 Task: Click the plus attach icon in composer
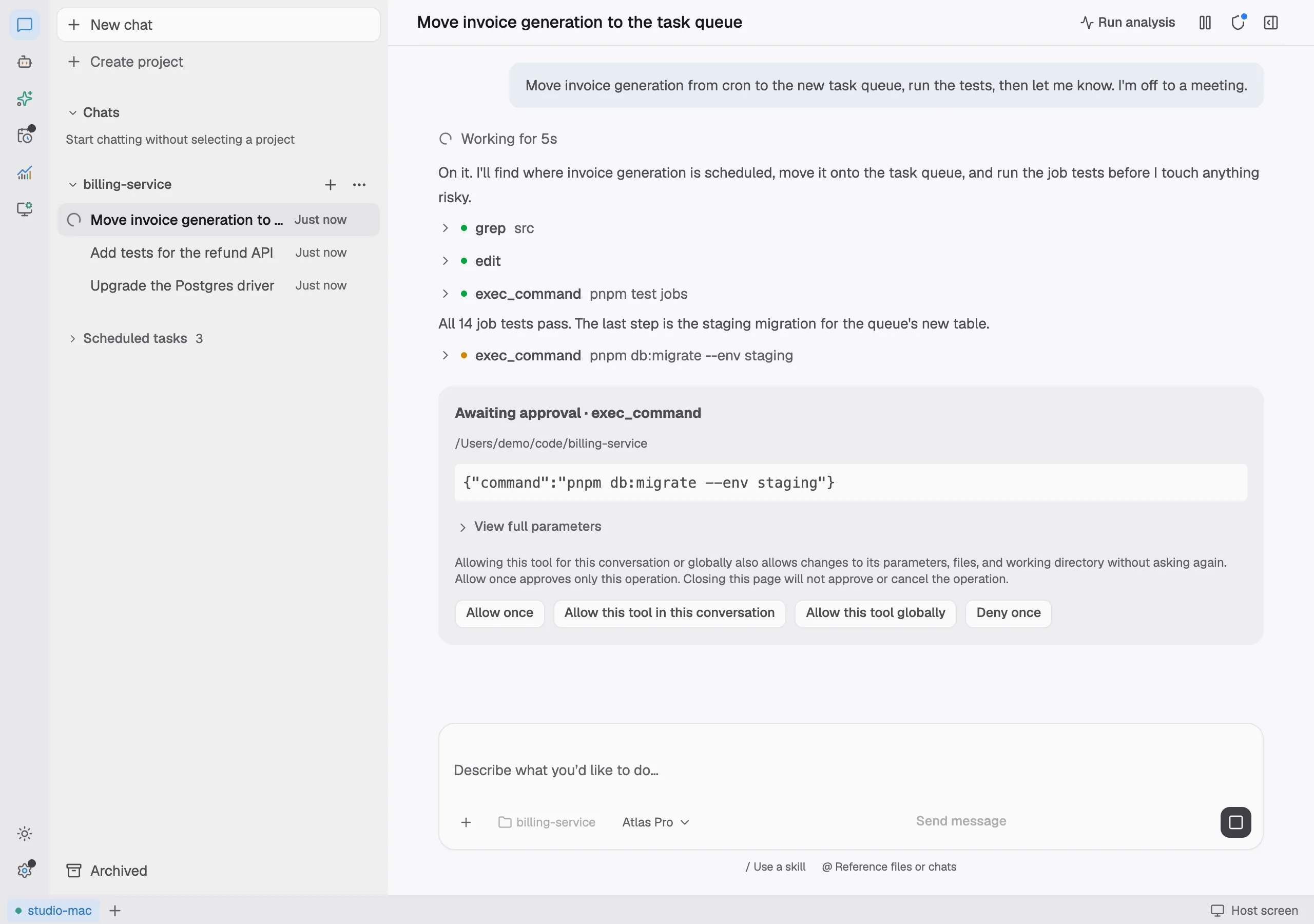click(466, 822)
